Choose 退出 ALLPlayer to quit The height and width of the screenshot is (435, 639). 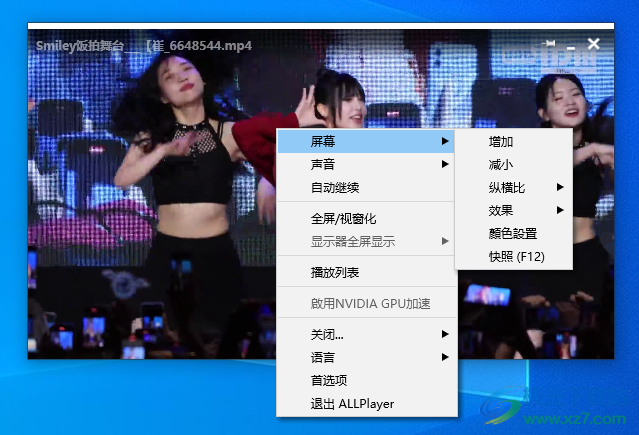(366, 404)
